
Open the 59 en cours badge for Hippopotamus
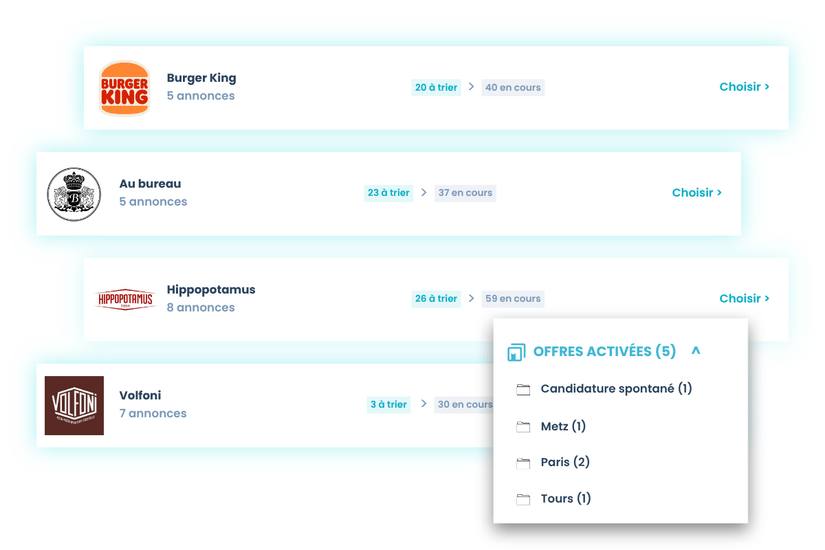[x=513, y=298]
